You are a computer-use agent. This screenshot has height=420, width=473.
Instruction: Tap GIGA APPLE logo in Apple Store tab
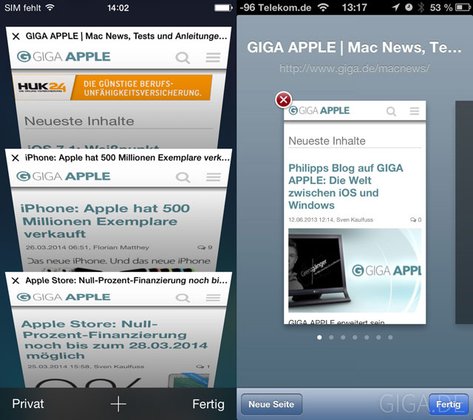coord(63,297)
